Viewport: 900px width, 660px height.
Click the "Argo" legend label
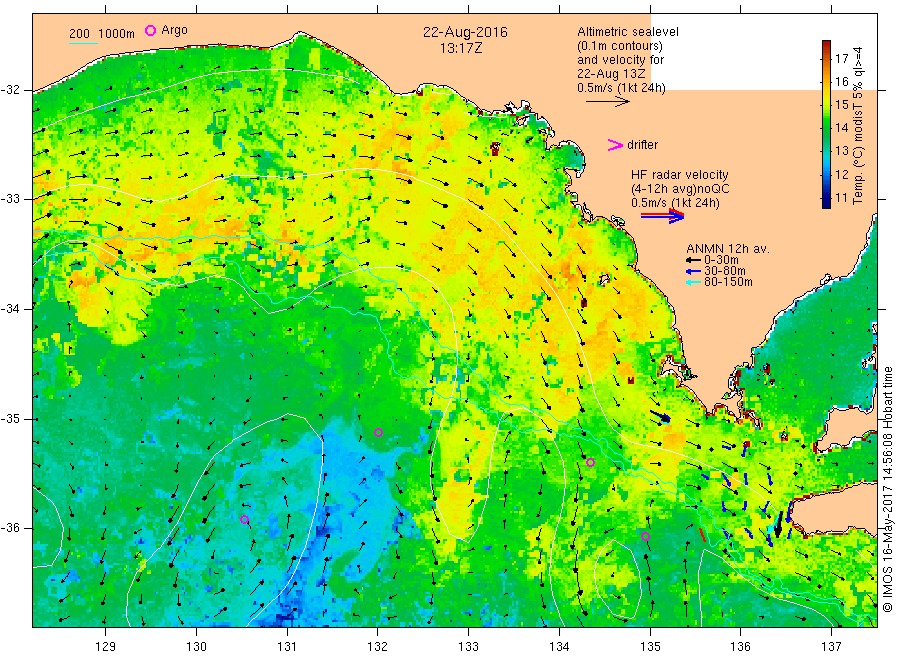[x=174, y=30]
